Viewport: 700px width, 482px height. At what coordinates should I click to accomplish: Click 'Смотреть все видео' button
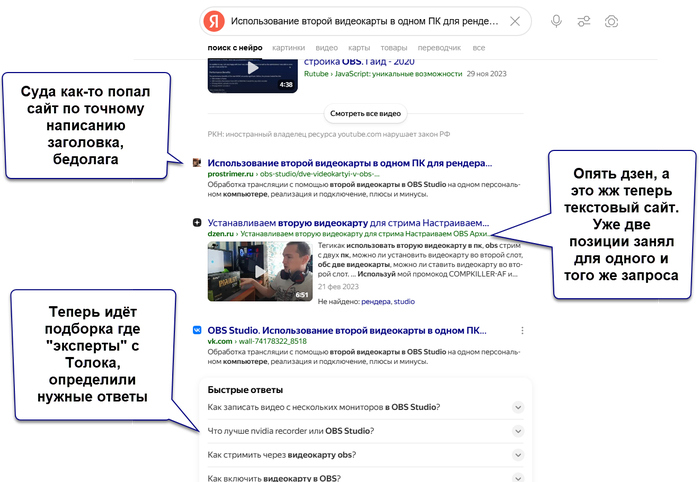366,114
